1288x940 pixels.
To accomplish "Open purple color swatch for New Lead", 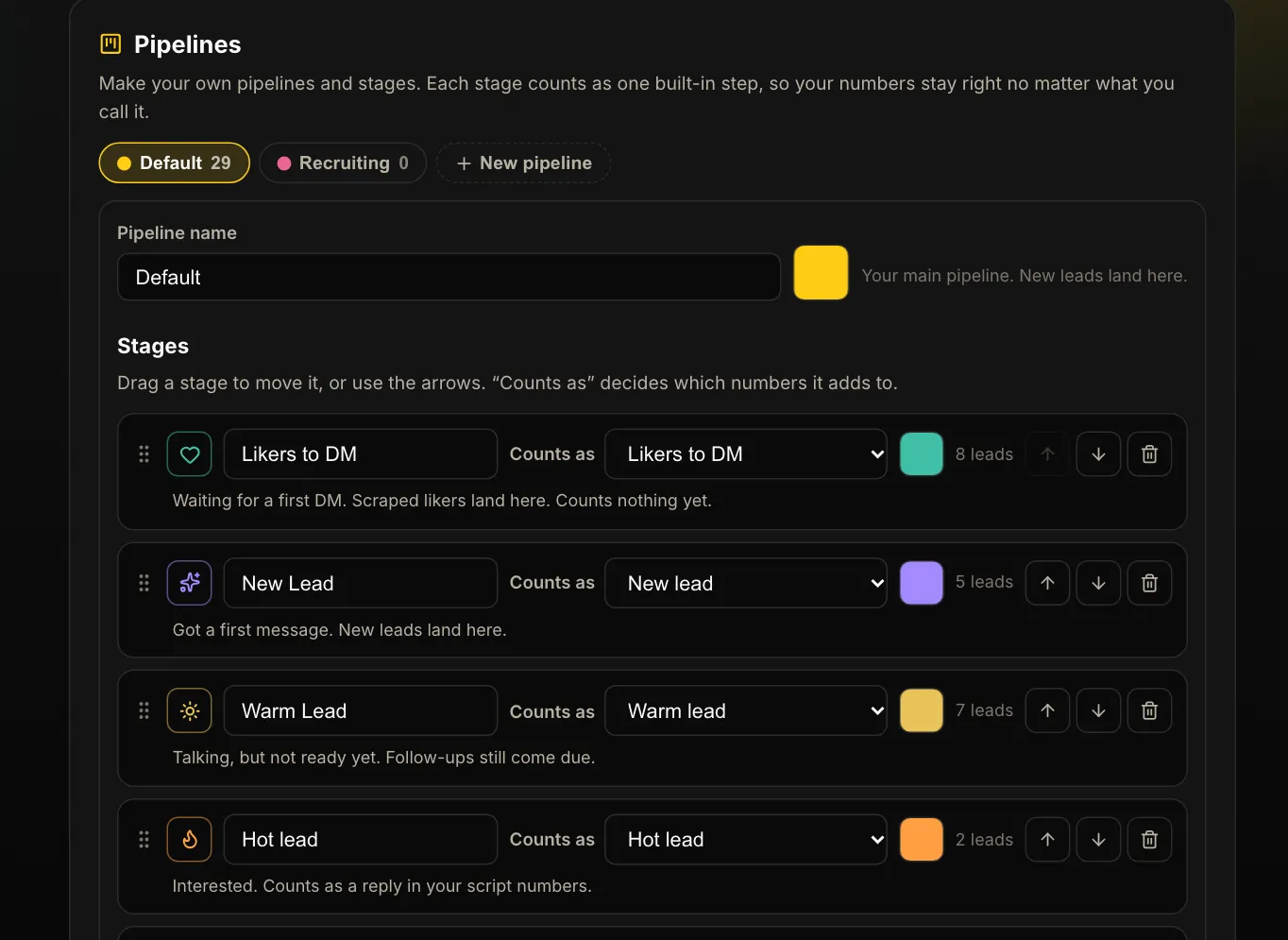I will [922, 583].
